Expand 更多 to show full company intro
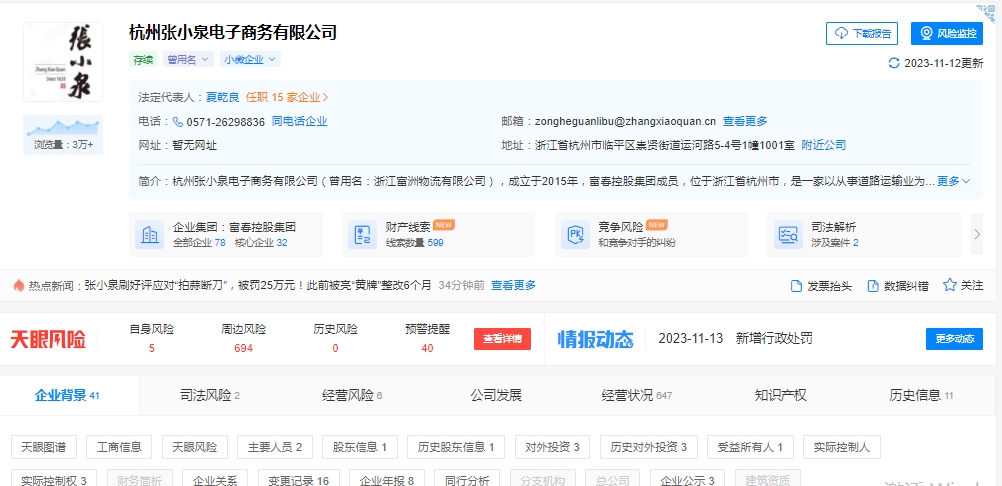Viewport: 1002px width, 486px height. tap(954, 181)
